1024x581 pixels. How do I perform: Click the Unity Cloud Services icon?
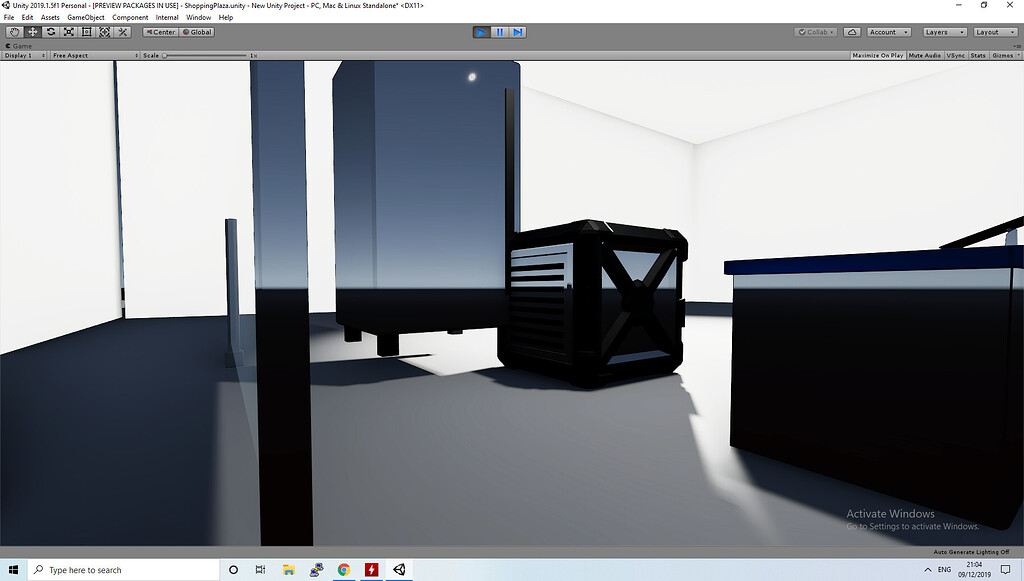tap(852, 31)
